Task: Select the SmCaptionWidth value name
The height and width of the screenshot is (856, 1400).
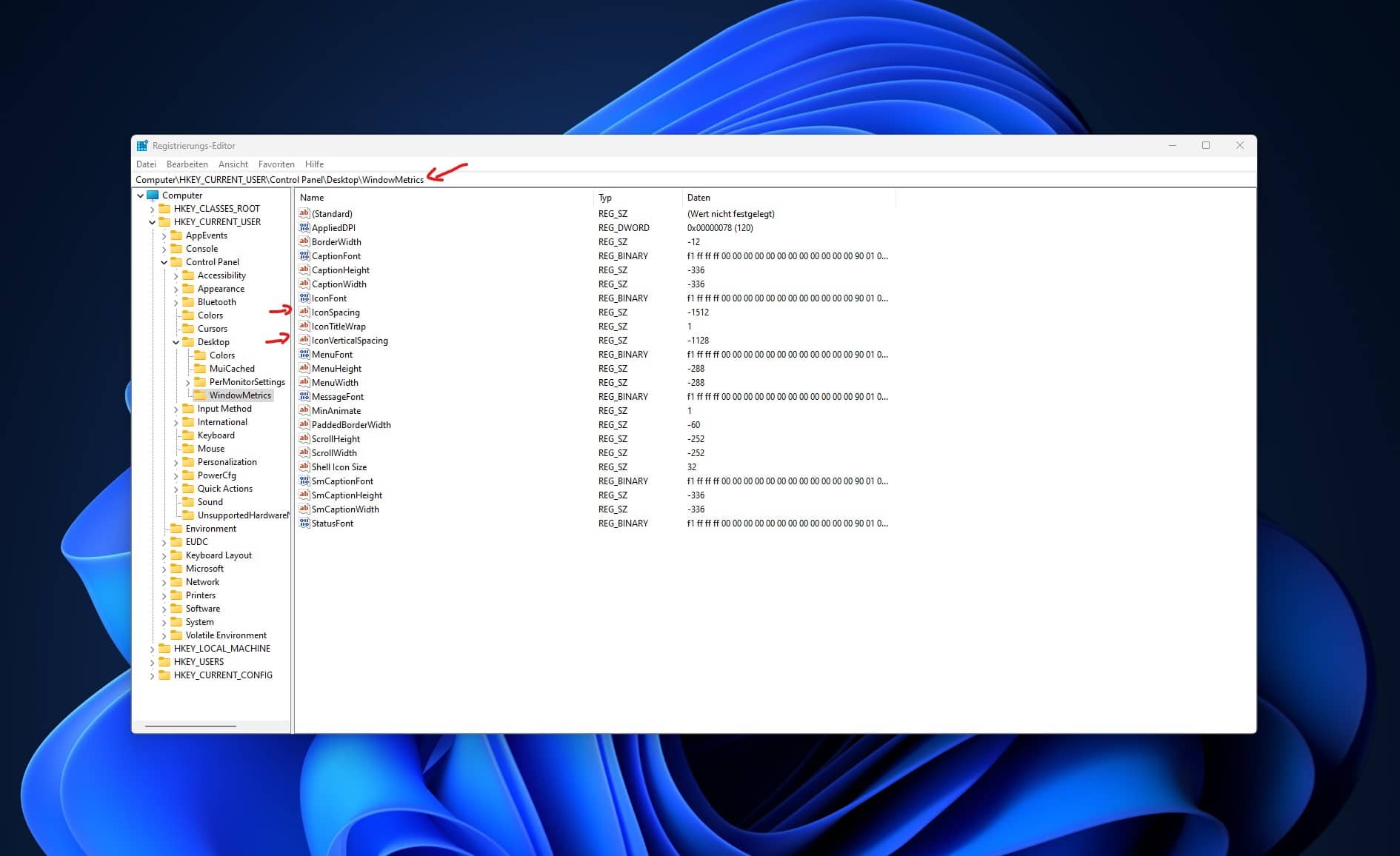Action: 345,509
